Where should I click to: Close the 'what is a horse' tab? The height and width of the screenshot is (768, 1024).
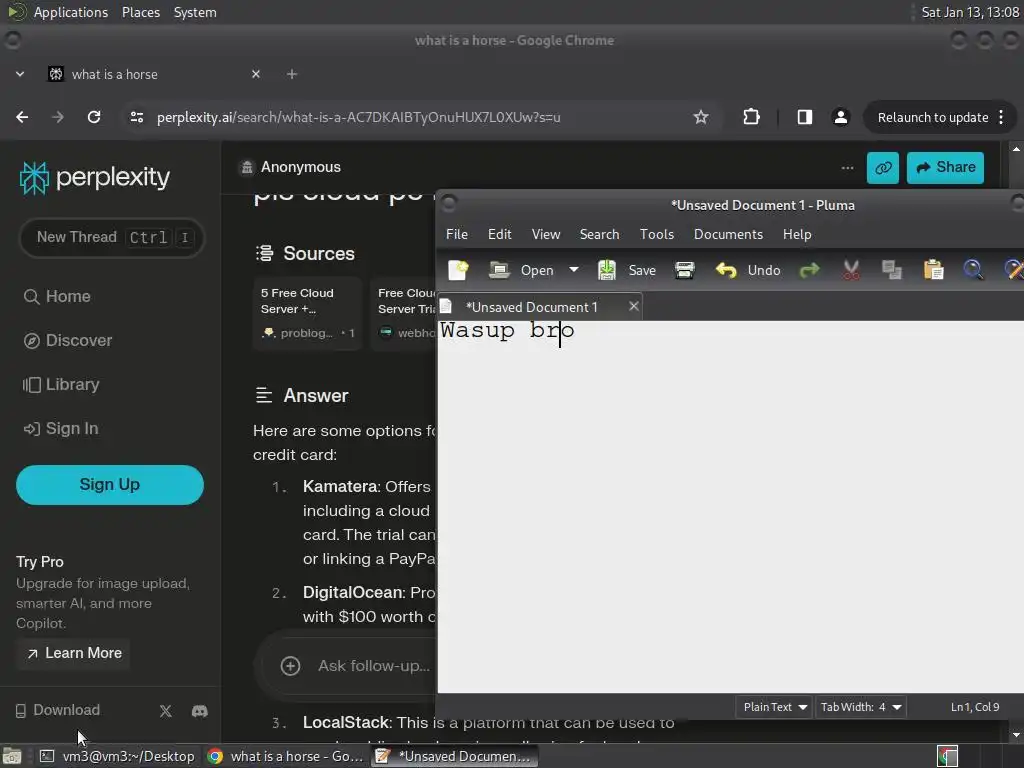click(256, 74)
